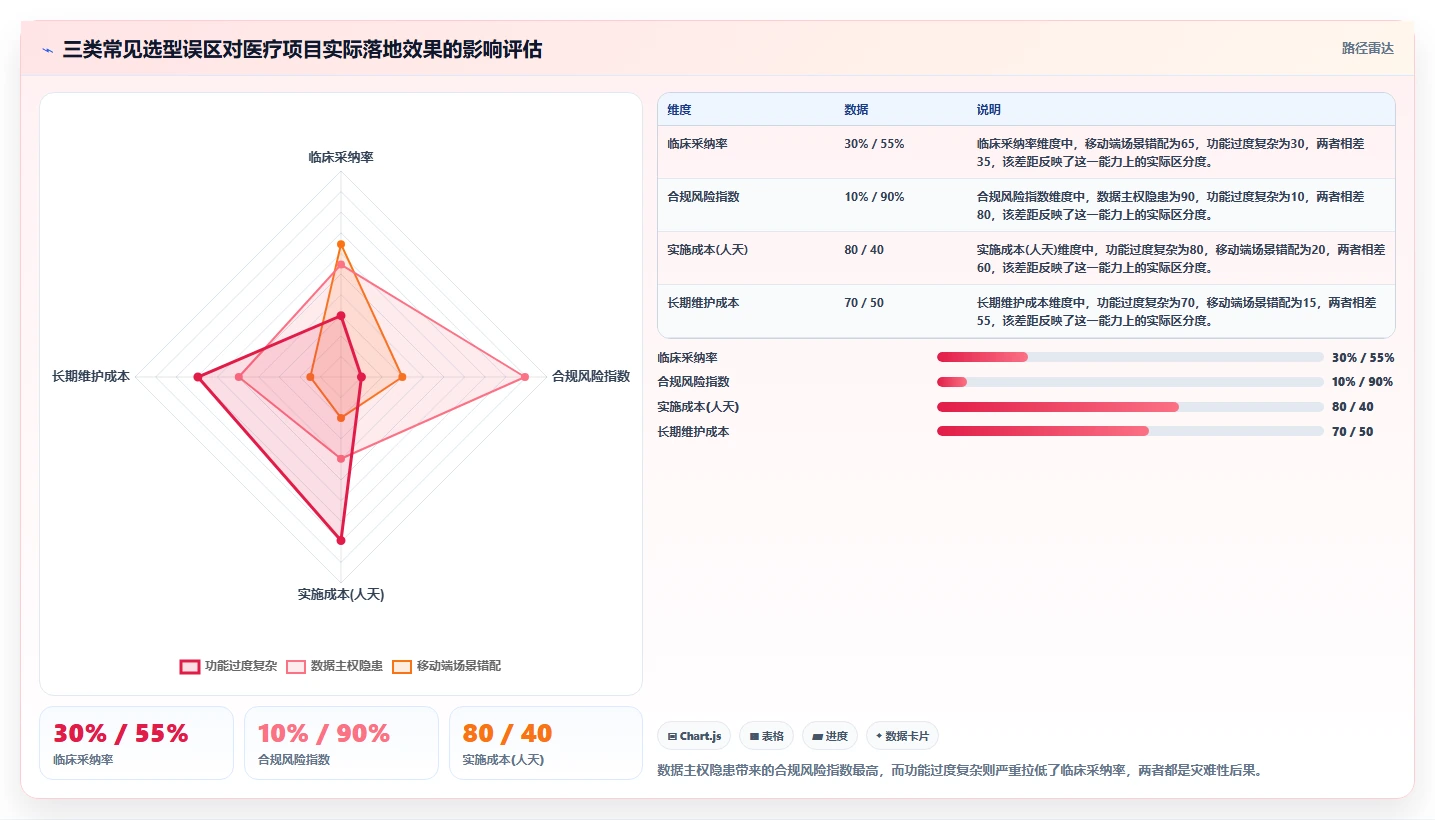
Task: Click the 功能过度复杂 point on 长期维护成本 axis
Action: pyautogui.click(x=198, y=377)
